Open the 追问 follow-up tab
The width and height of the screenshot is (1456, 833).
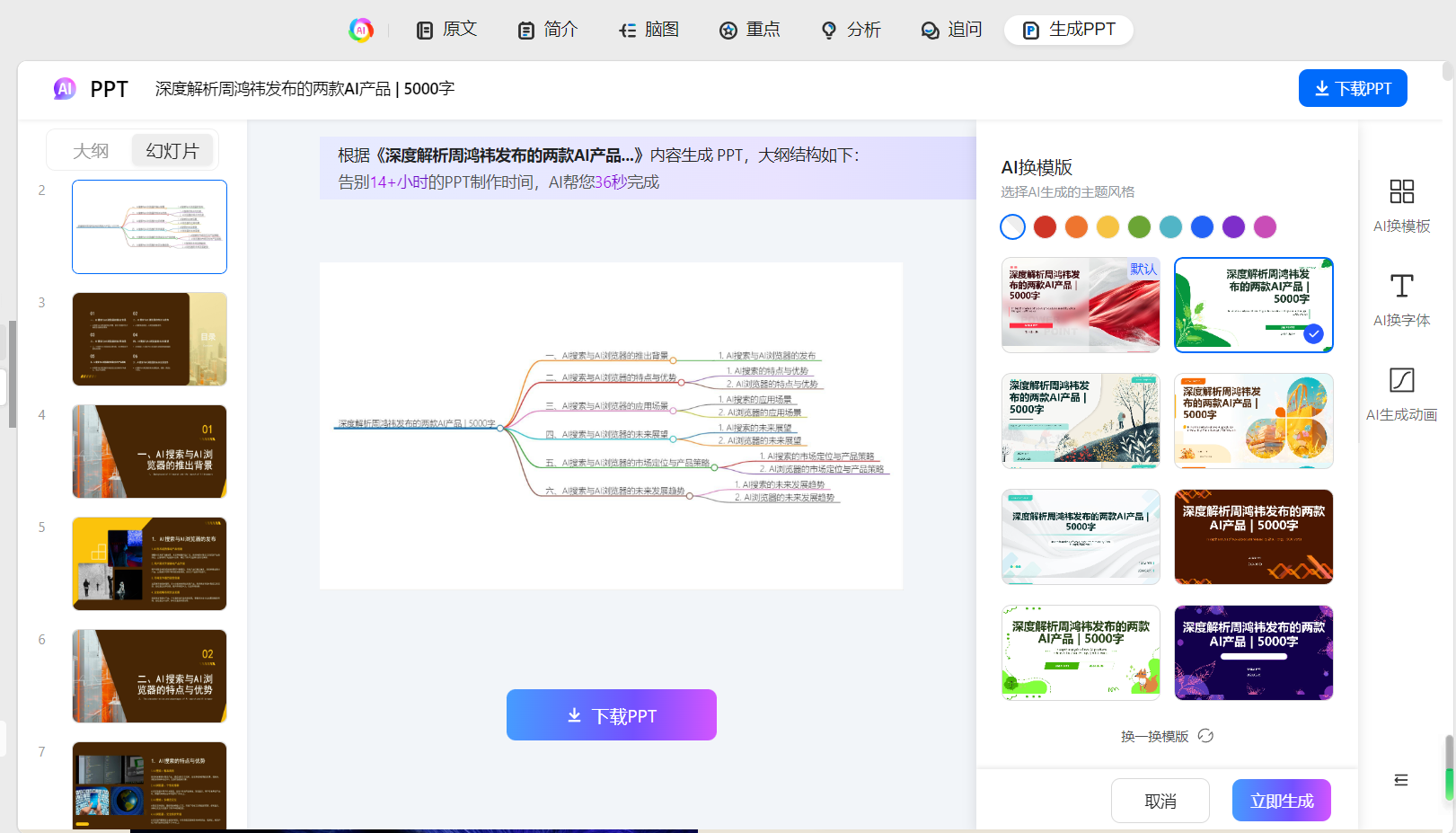952,30
